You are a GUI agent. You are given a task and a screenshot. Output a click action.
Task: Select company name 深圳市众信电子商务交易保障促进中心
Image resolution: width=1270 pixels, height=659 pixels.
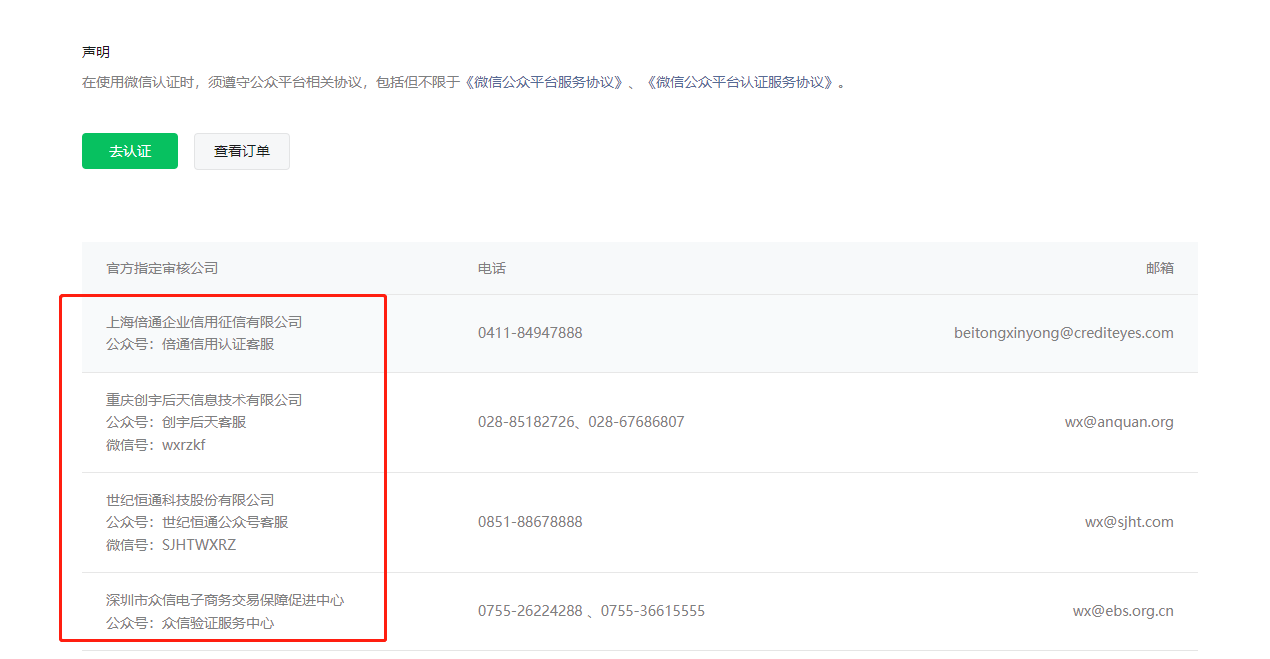pyautogui.click(x=225, y=600)
